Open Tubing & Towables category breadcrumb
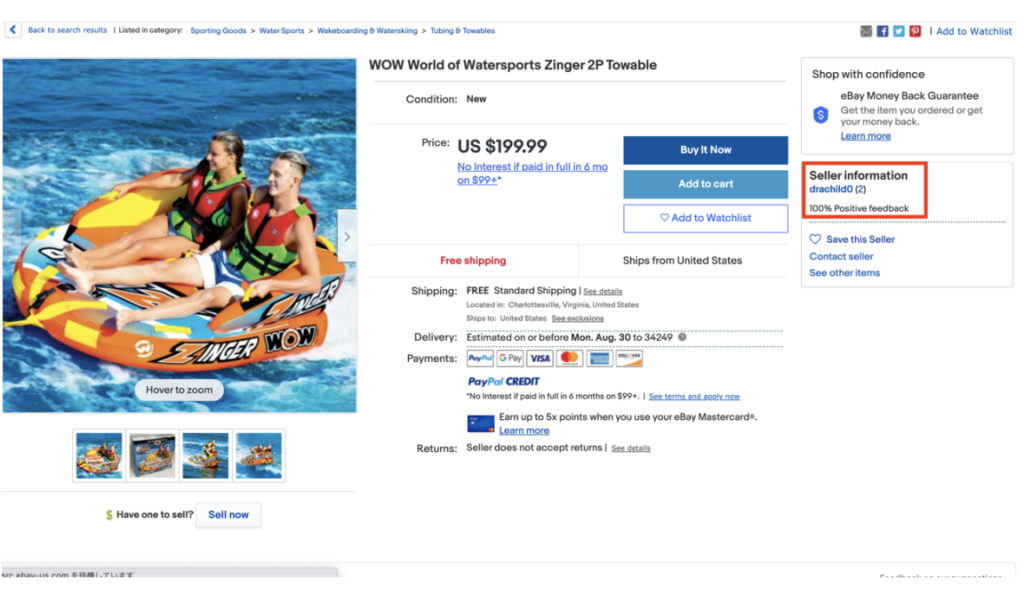This screenshot has height=596, width=1024. 462,31
